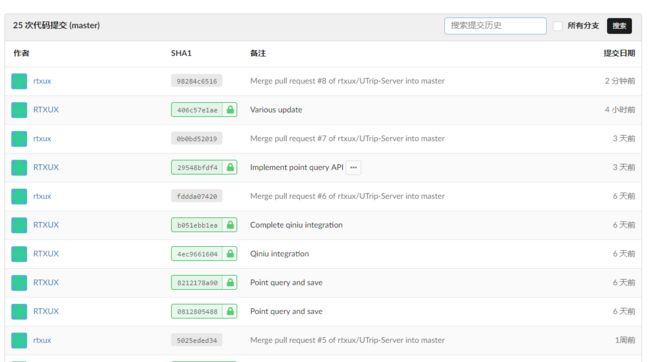This screenshot has height=362, width=650.
Task: Click the lock icon next to SHA 0812805488
Action: 230,311
